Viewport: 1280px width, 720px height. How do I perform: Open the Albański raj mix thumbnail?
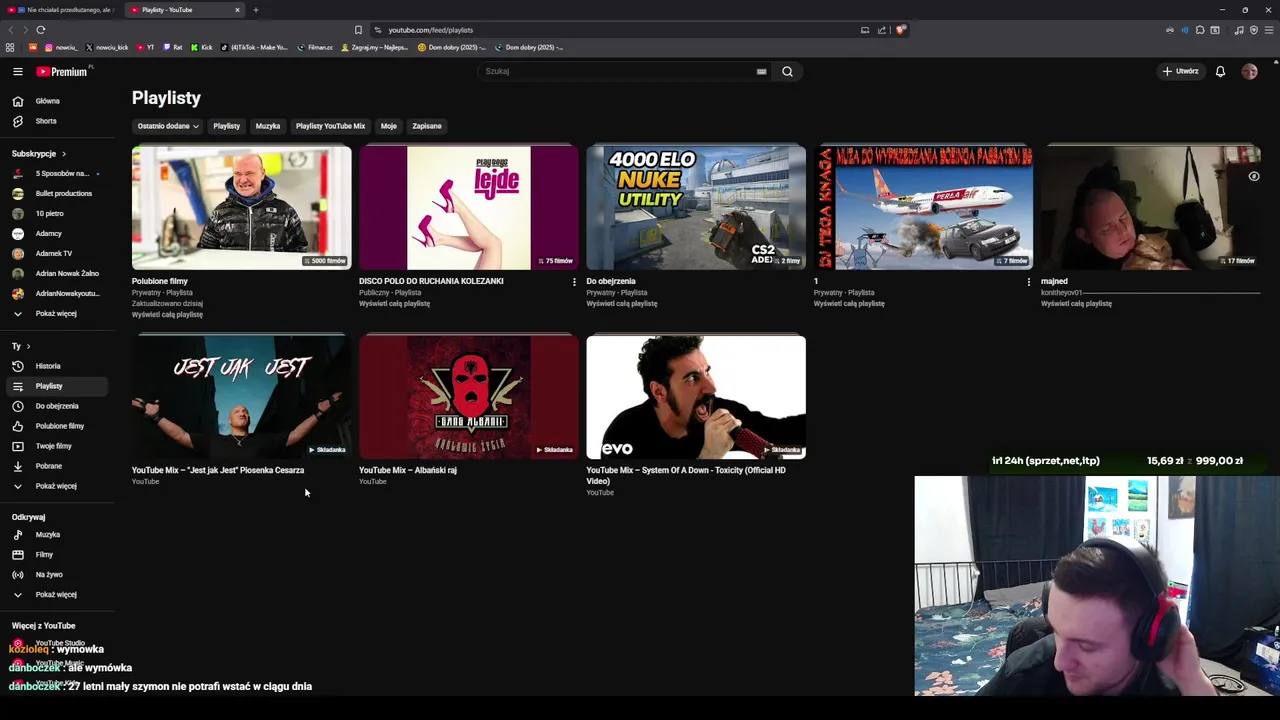[468, 397]
